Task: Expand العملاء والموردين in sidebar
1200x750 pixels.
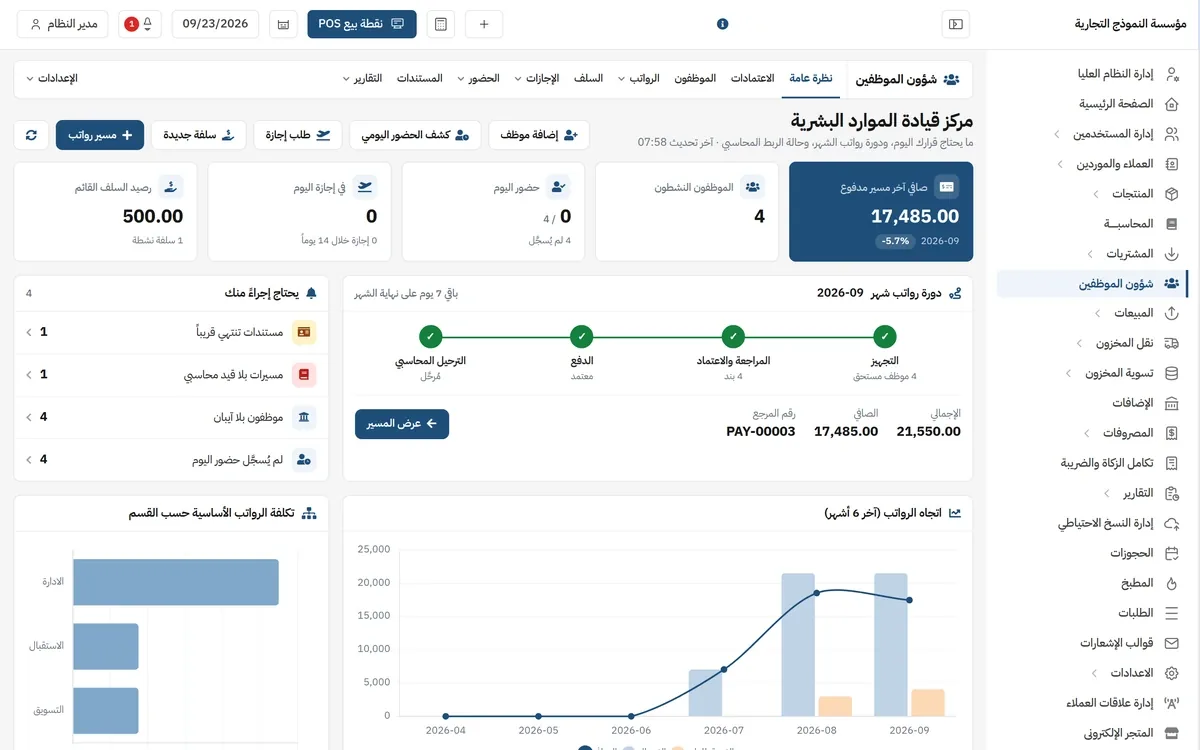Action: pyautogui.click(x=1058, y=164)
